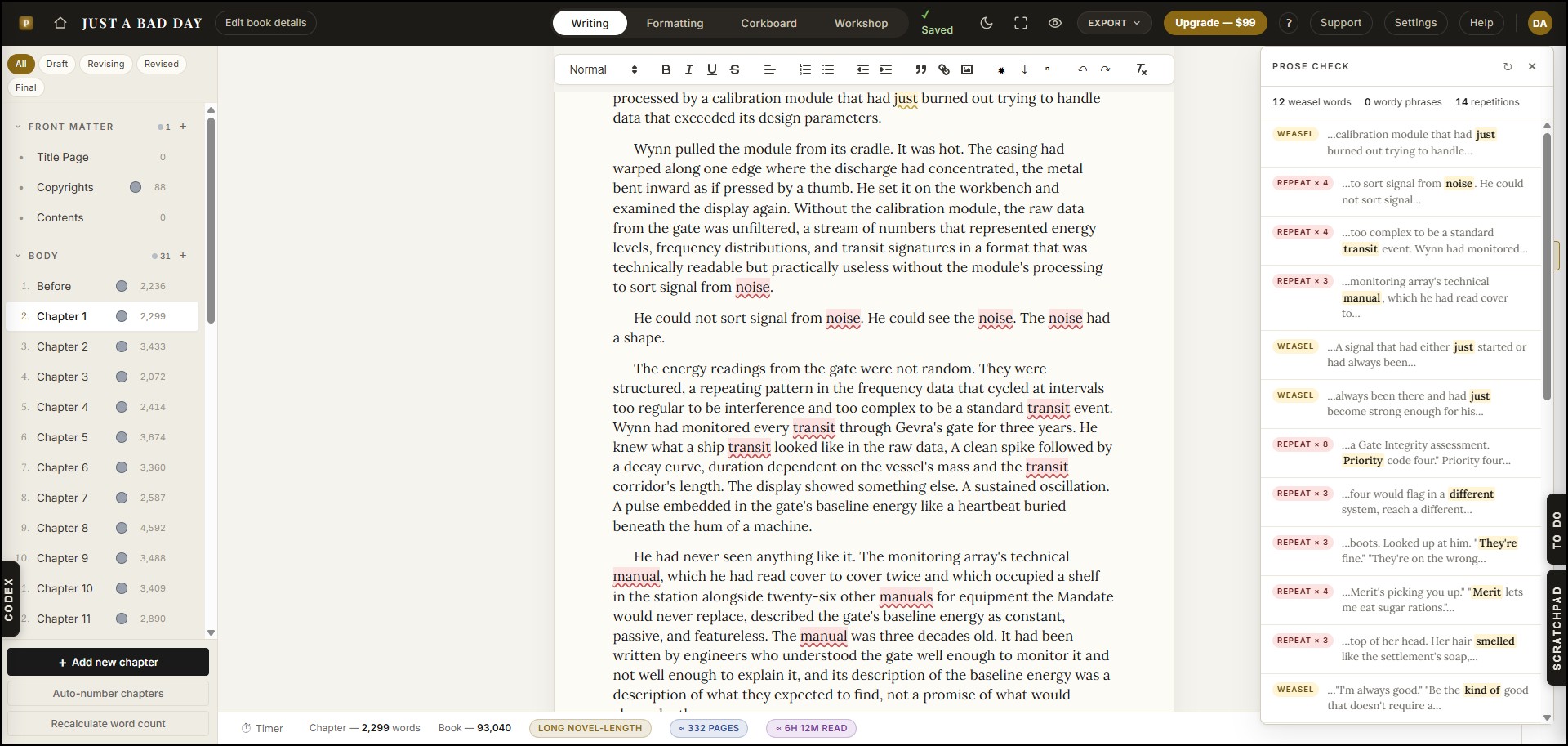Apply strikethrough formatting
Screen dimensions: 1568x746
[x=734, y=69]
